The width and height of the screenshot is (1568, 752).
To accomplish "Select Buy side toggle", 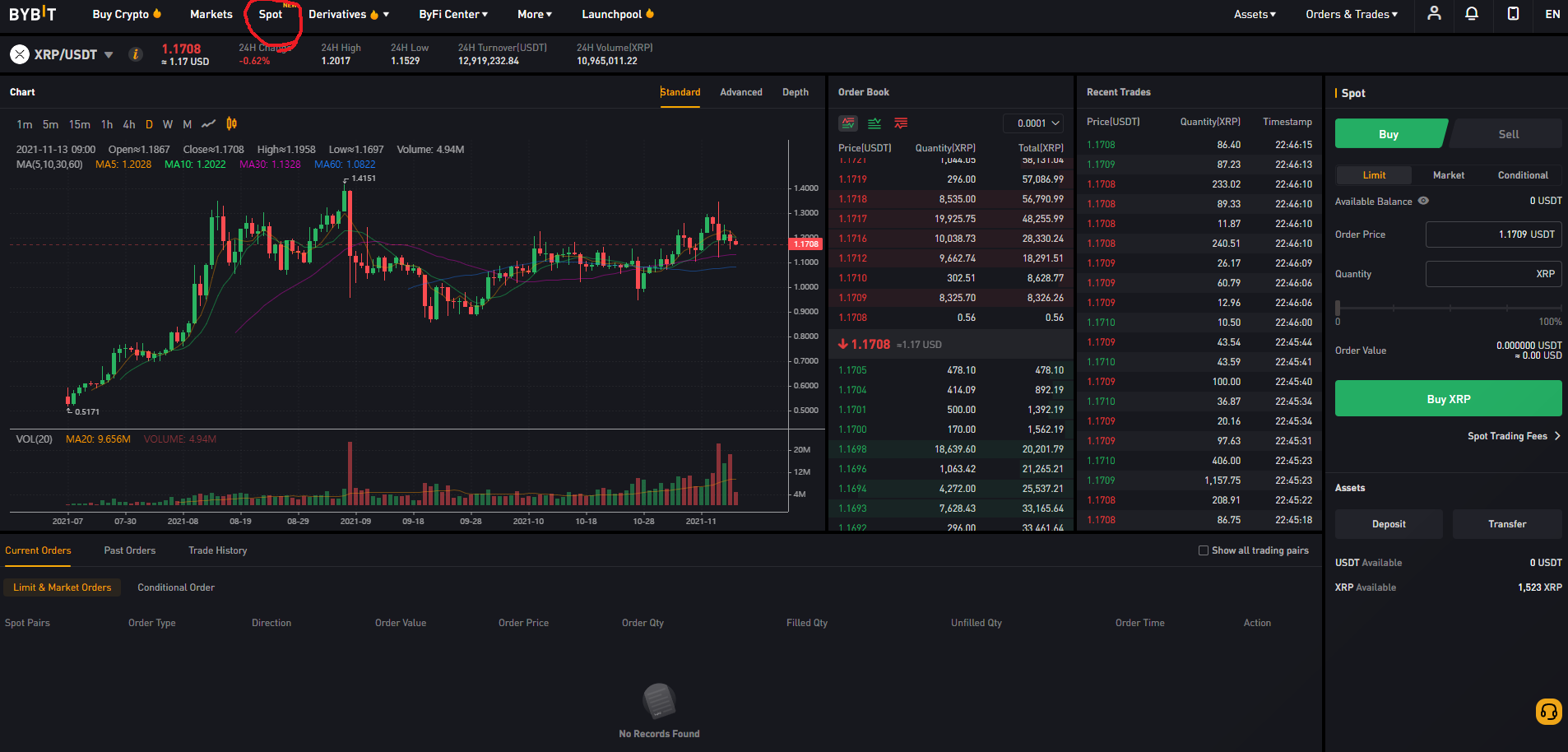I will [x=1389, y=134].
